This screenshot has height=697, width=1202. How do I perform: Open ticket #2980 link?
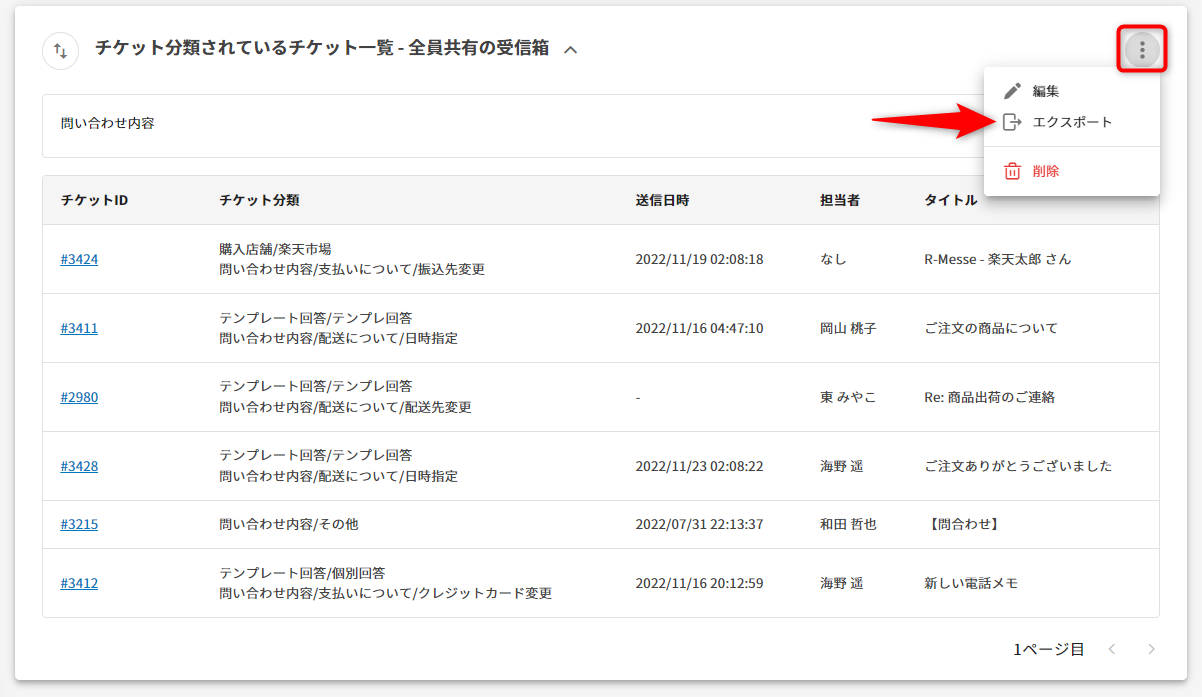pos(79,397)
